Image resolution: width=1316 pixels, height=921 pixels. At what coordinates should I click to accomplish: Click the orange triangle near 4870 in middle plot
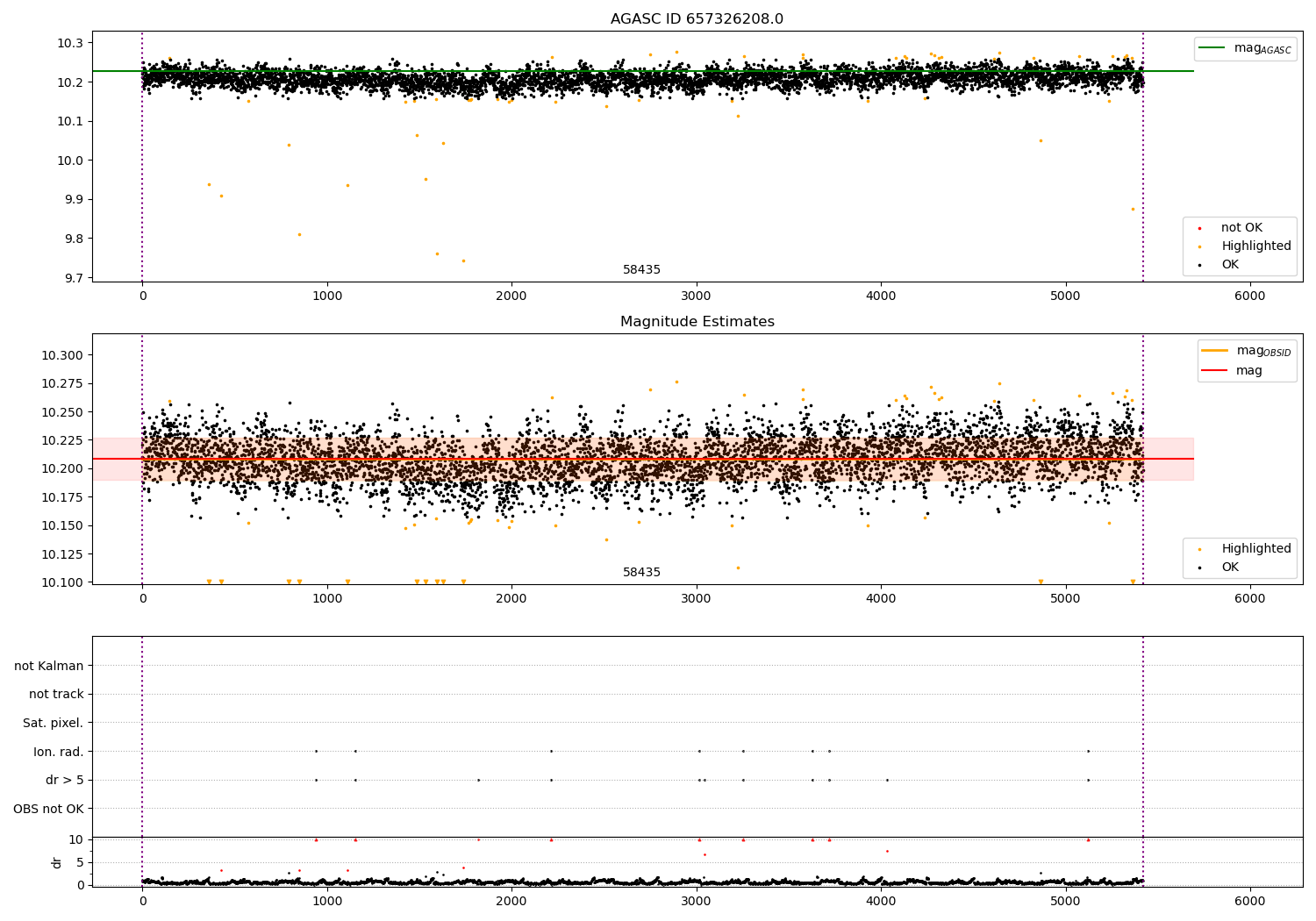click(x=1041, y=582)
